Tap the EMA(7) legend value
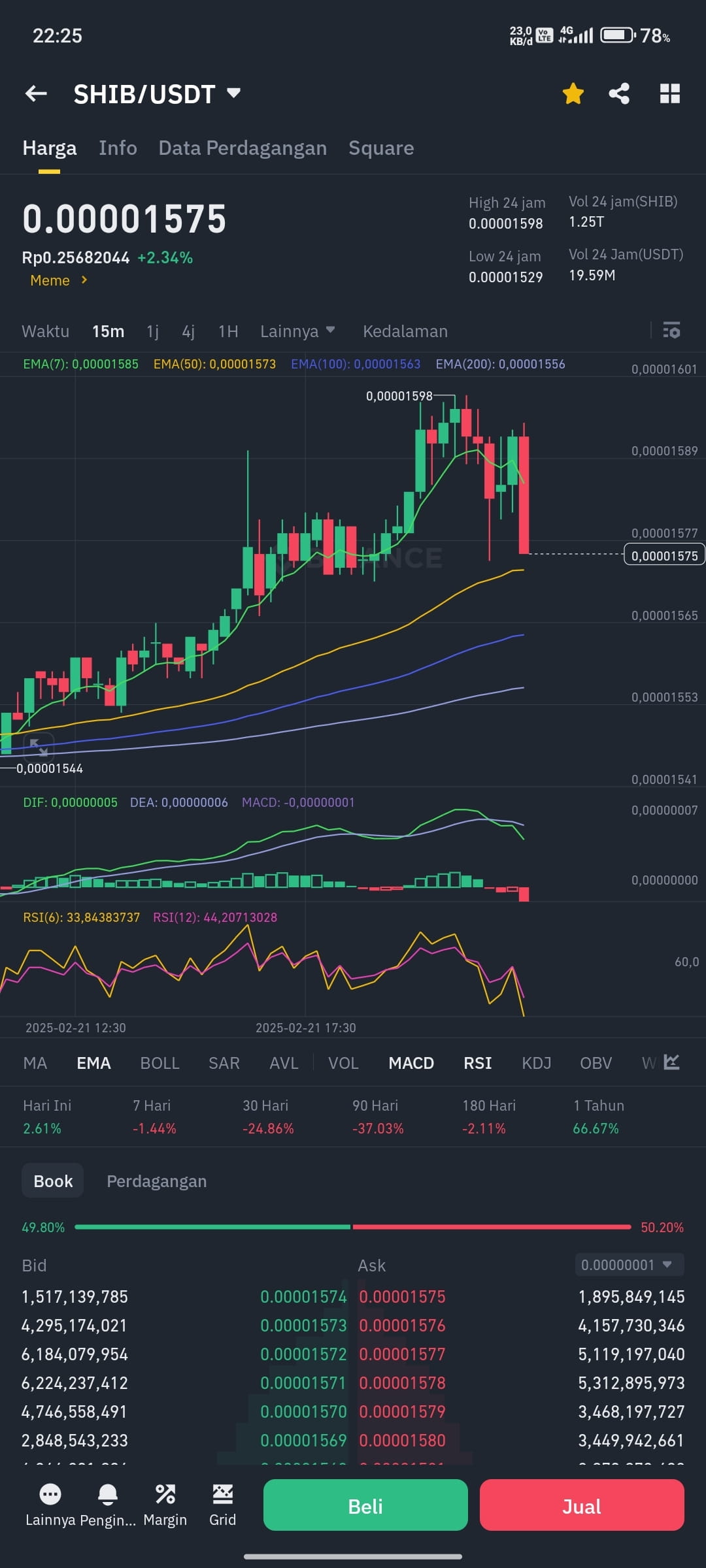This screenshot has width=706, height=1568. point(80,364)
